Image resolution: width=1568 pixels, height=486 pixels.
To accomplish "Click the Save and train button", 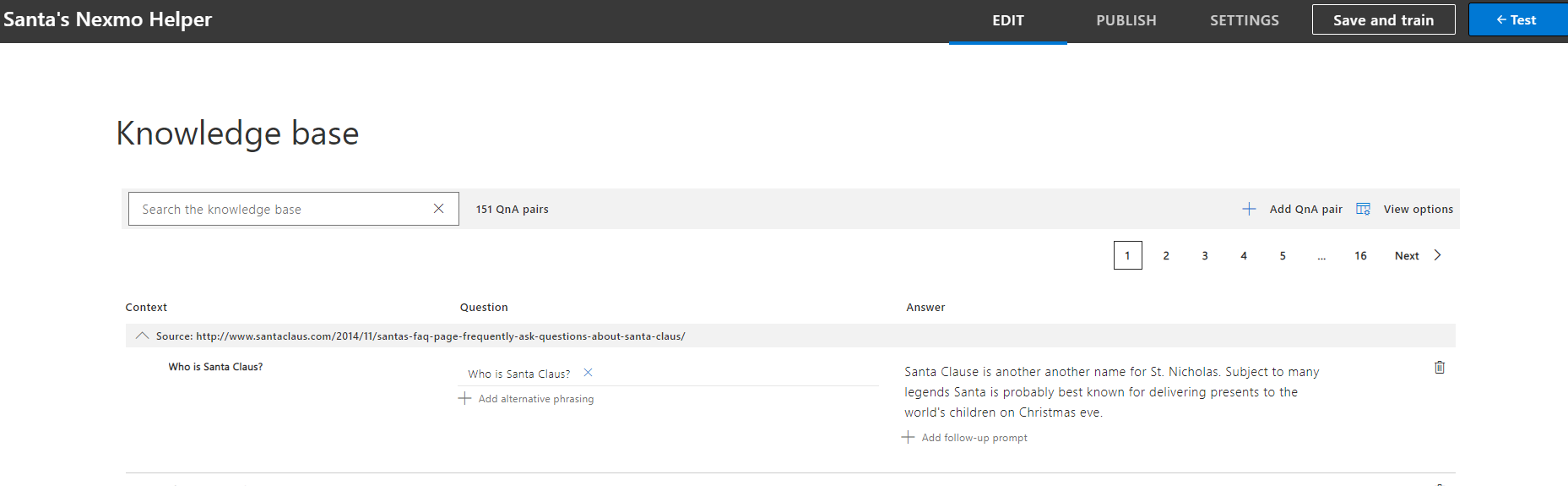I will point(1383,19).
